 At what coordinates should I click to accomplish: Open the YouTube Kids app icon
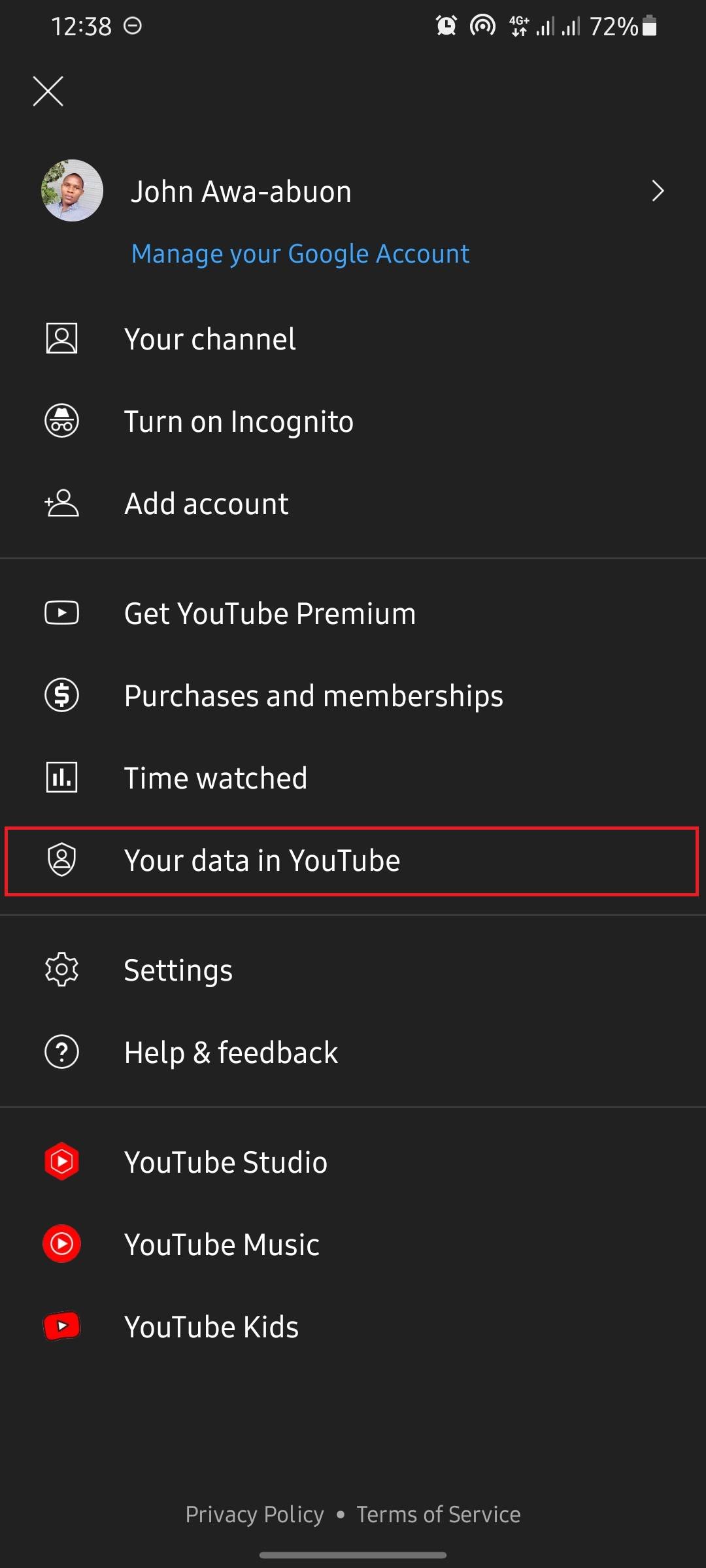[62, 1326]
